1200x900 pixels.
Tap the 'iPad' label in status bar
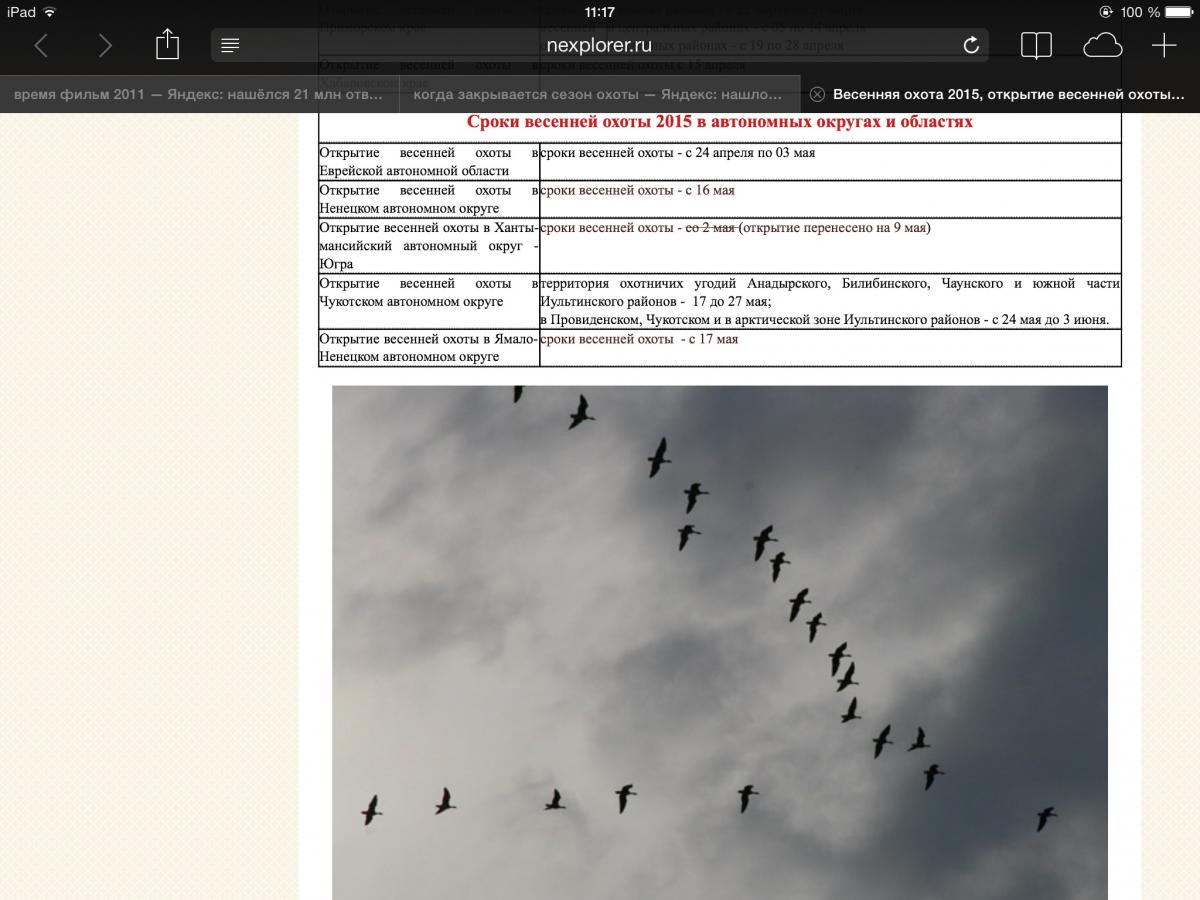click(x=21, y=12)
